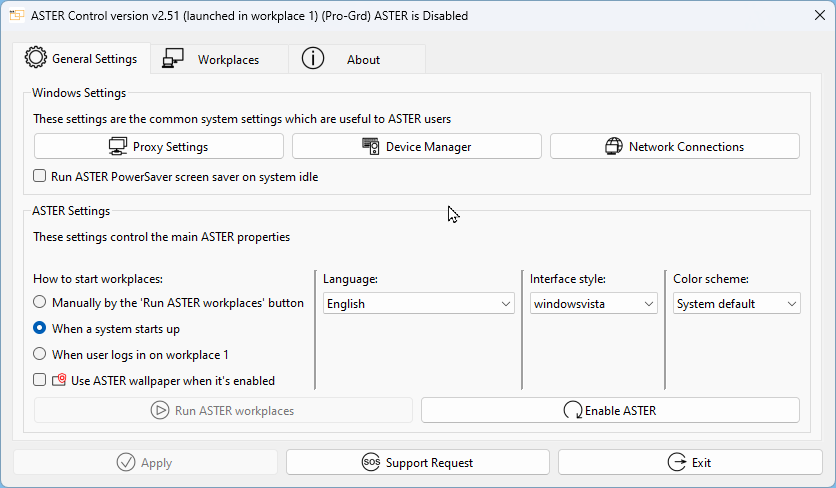Click the refresh icon beside Enable ASTER

point(573,410)
